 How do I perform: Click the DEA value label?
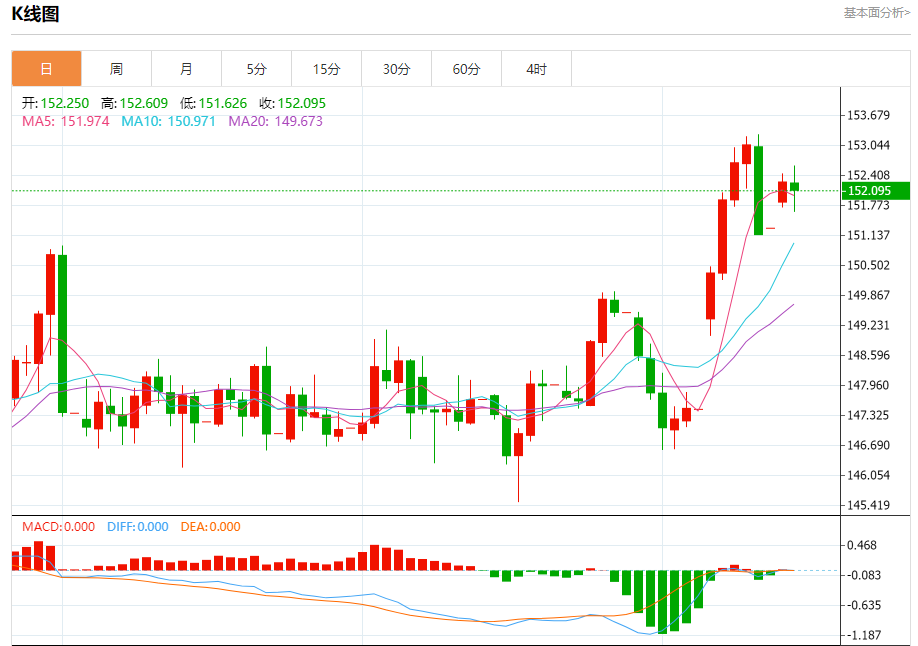pyautogui.click(x=210, y=527)
